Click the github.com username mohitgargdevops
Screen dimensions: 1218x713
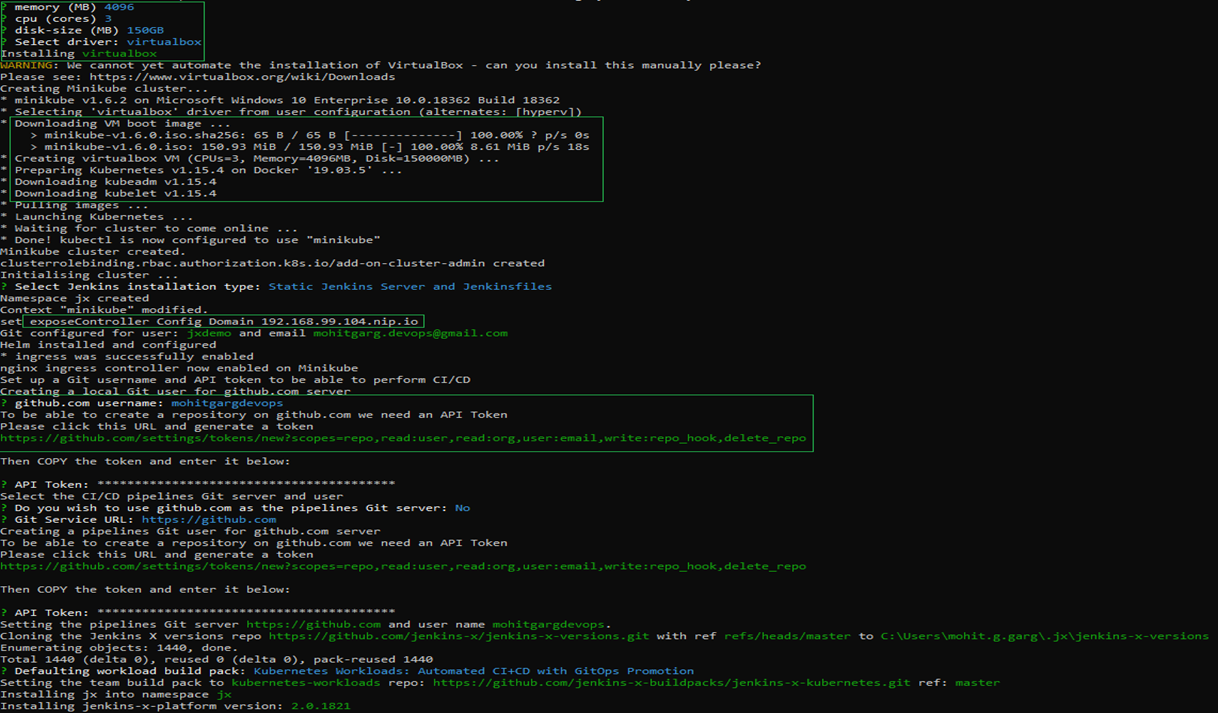pos(227,403)
